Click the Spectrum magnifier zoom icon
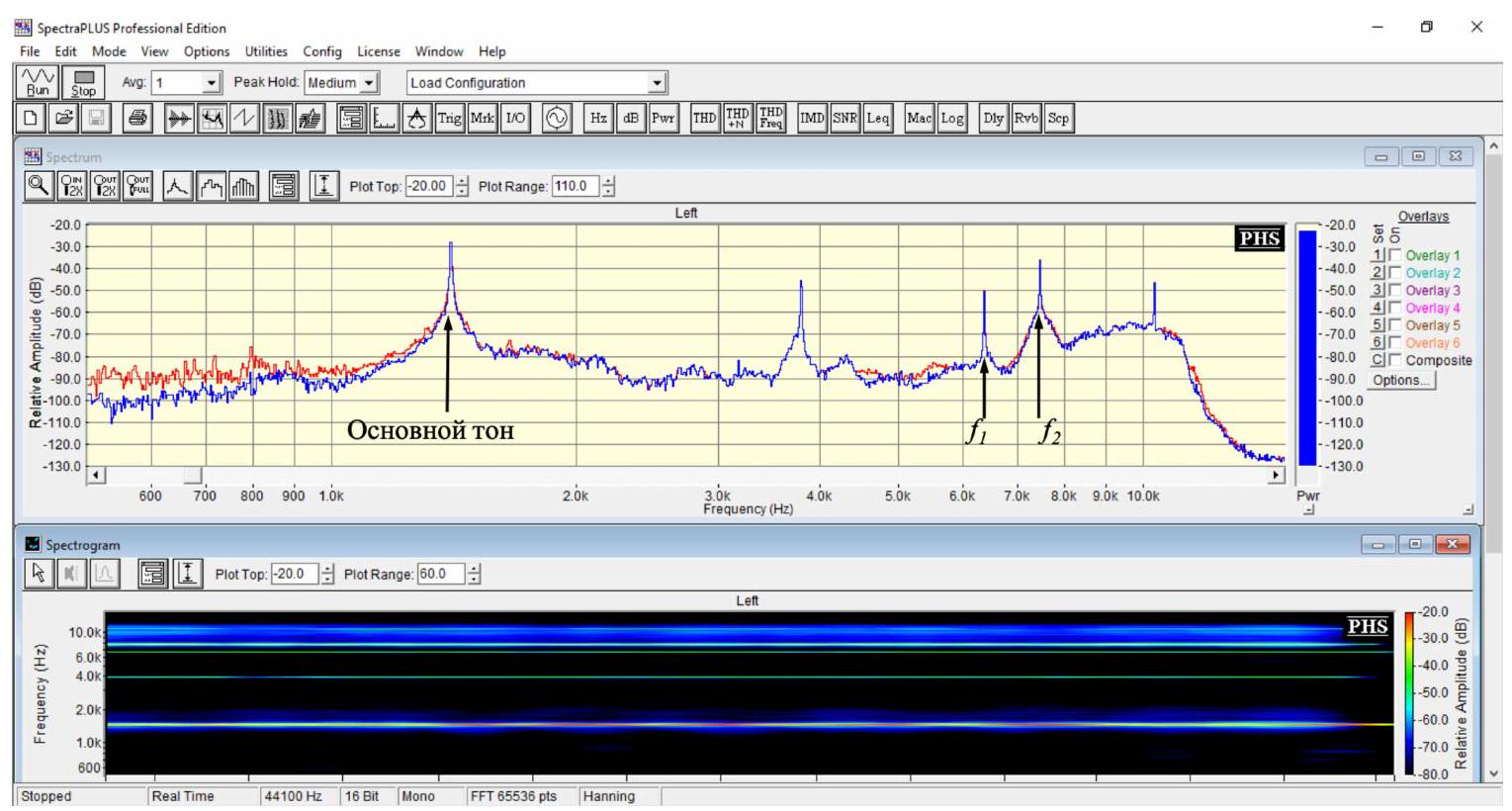This screenshot has width=1512, height=811. click(x=39, y=185)
